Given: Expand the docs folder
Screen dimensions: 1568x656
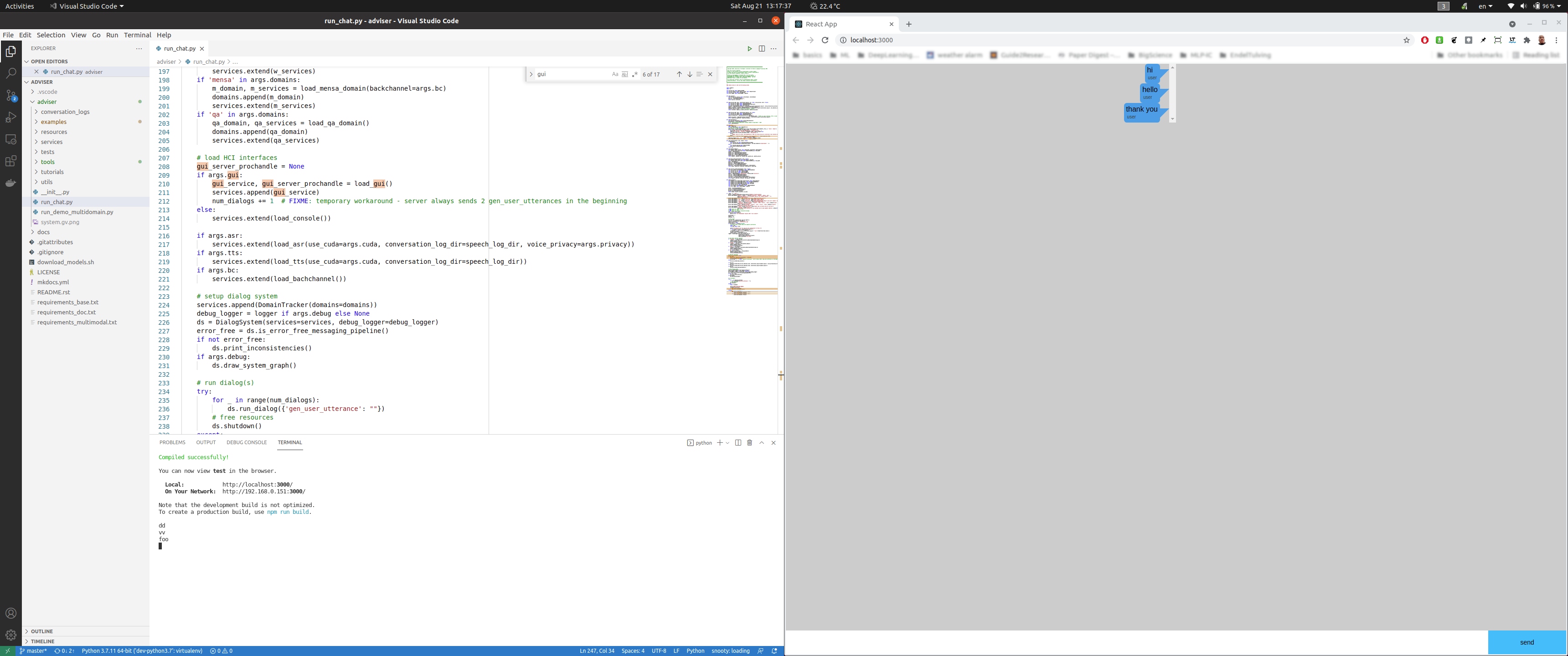Looking at the screenshot, I should tap(85, 232).
